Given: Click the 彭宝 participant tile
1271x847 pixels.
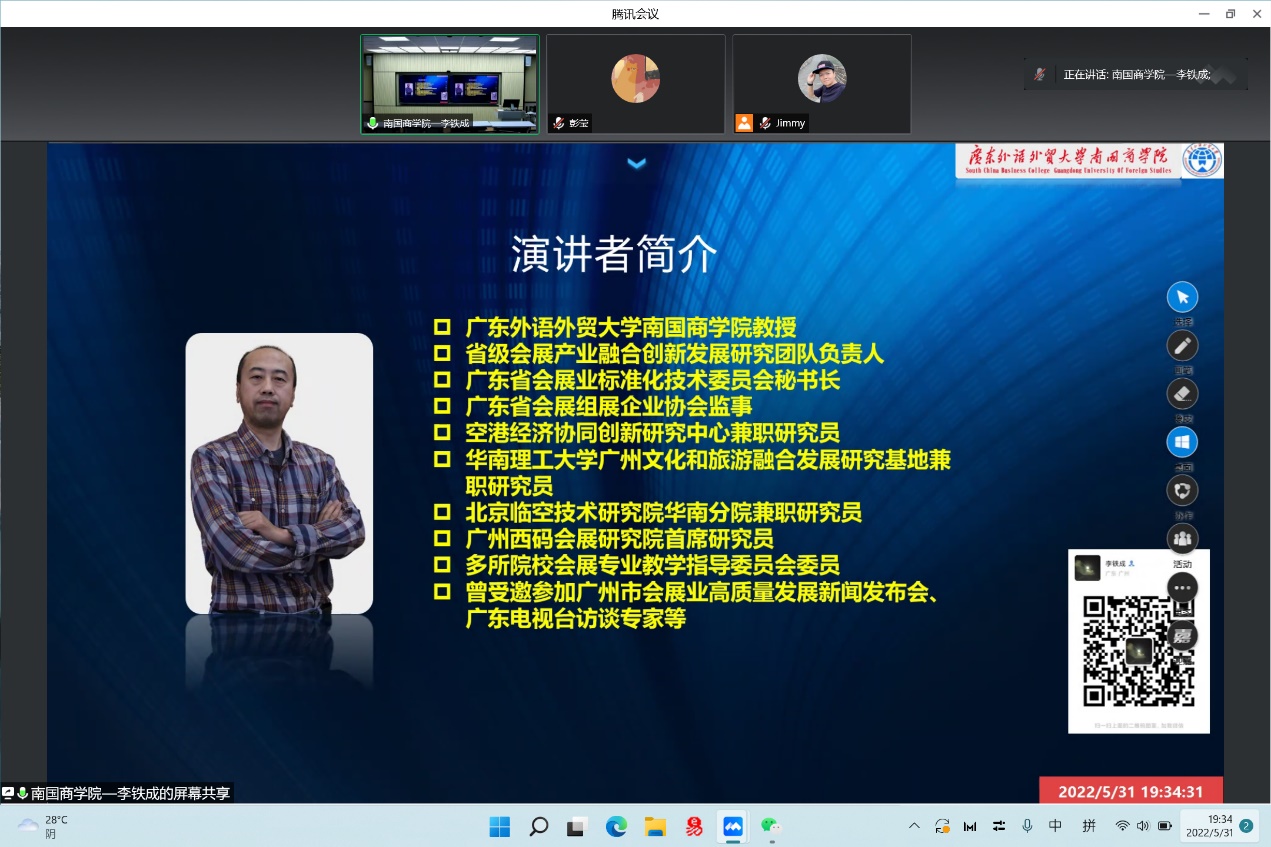Looking at the screenshot, I should pos(635,84).
